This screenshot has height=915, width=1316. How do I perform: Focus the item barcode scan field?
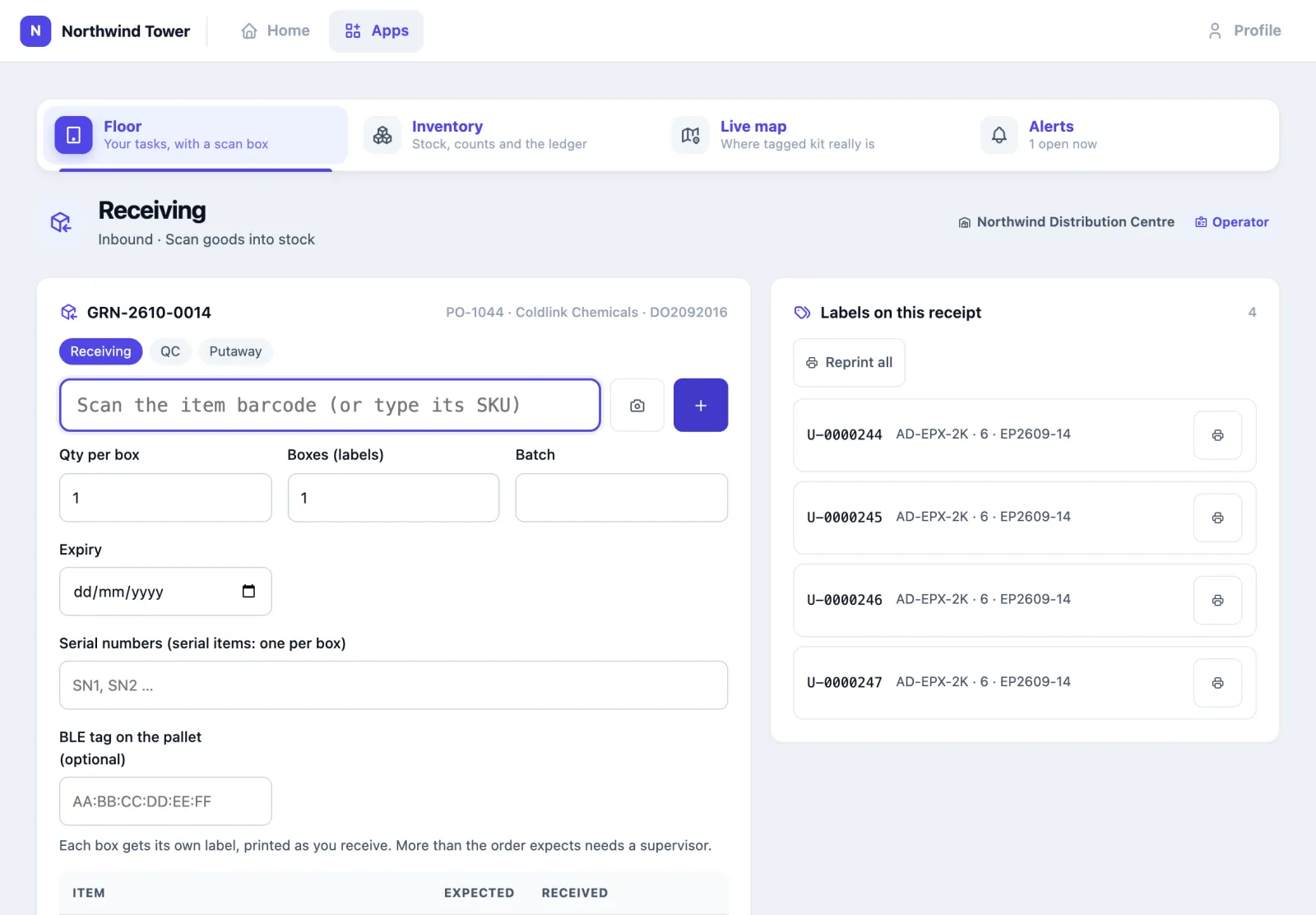(x=330, y=405)
